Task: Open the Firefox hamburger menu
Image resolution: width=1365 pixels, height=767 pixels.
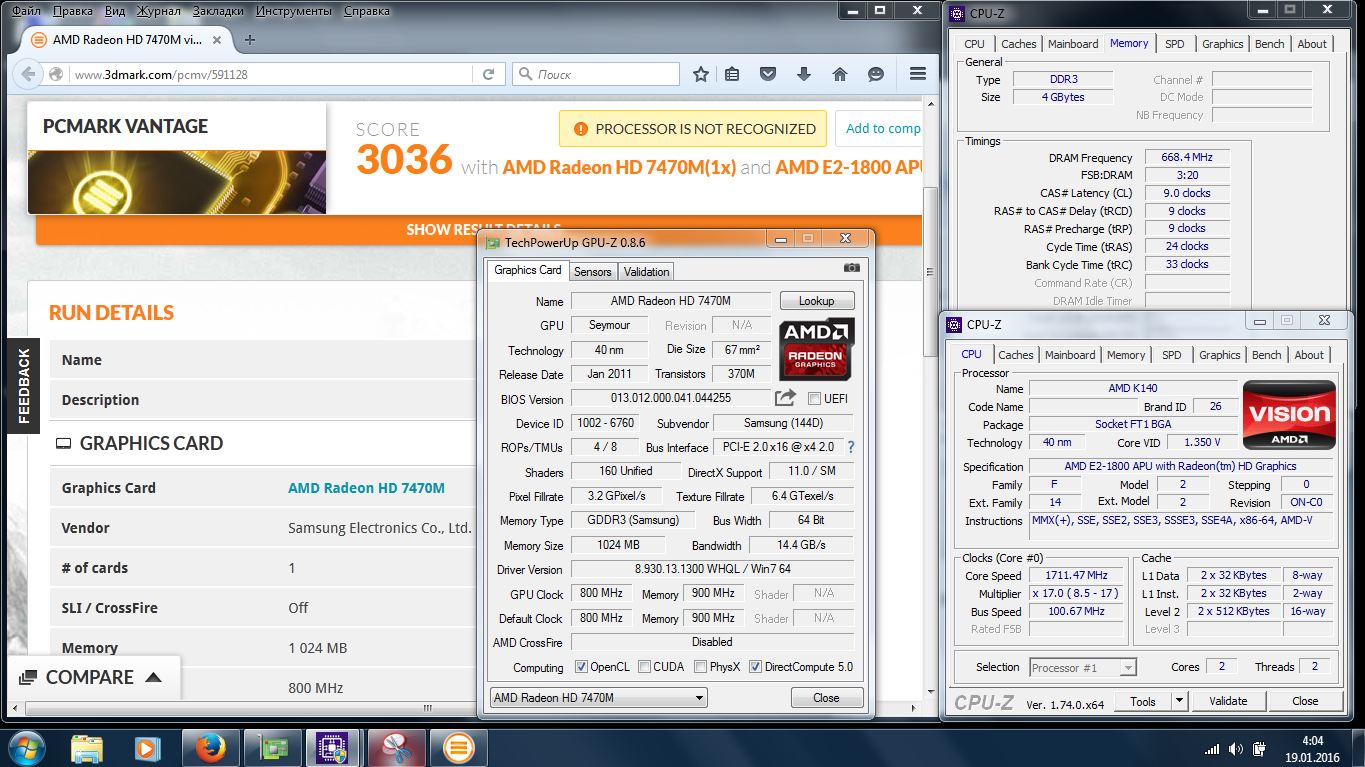Action: tap(917, 74)
